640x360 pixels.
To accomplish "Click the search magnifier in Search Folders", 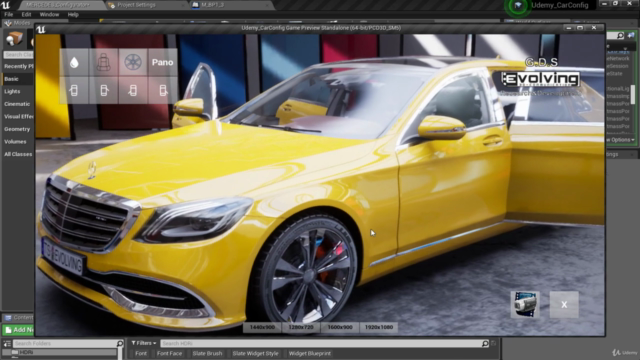I will (120, 344).
